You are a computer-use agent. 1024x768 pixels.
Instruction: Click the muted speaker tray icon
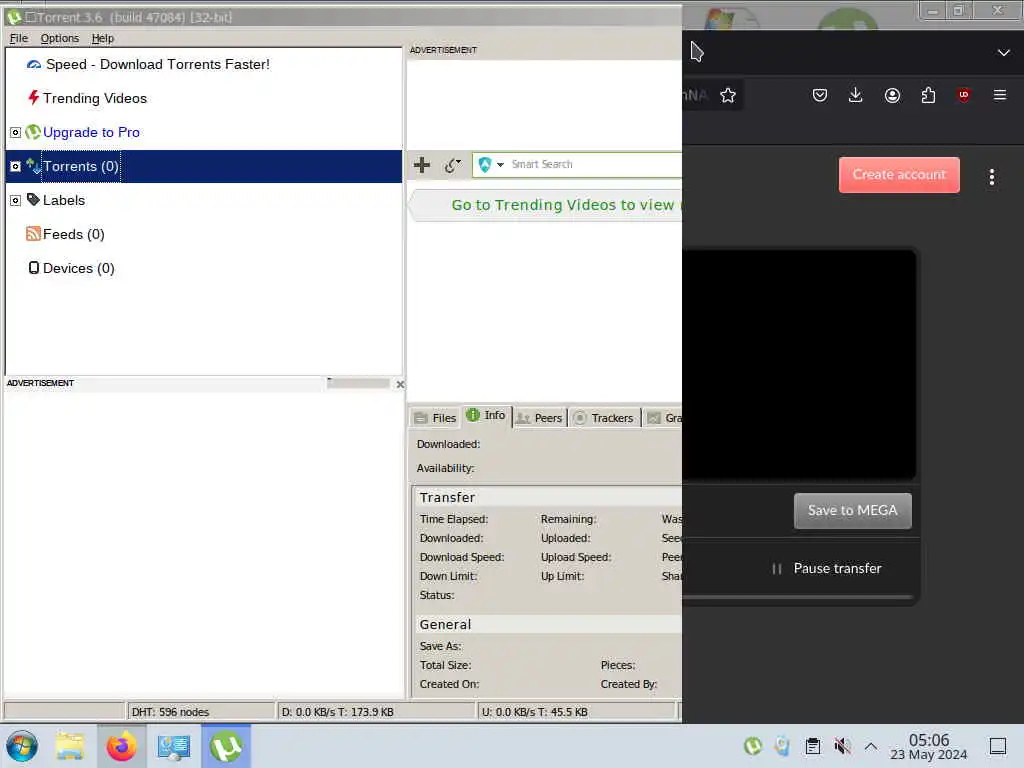[x=842, y=746]
